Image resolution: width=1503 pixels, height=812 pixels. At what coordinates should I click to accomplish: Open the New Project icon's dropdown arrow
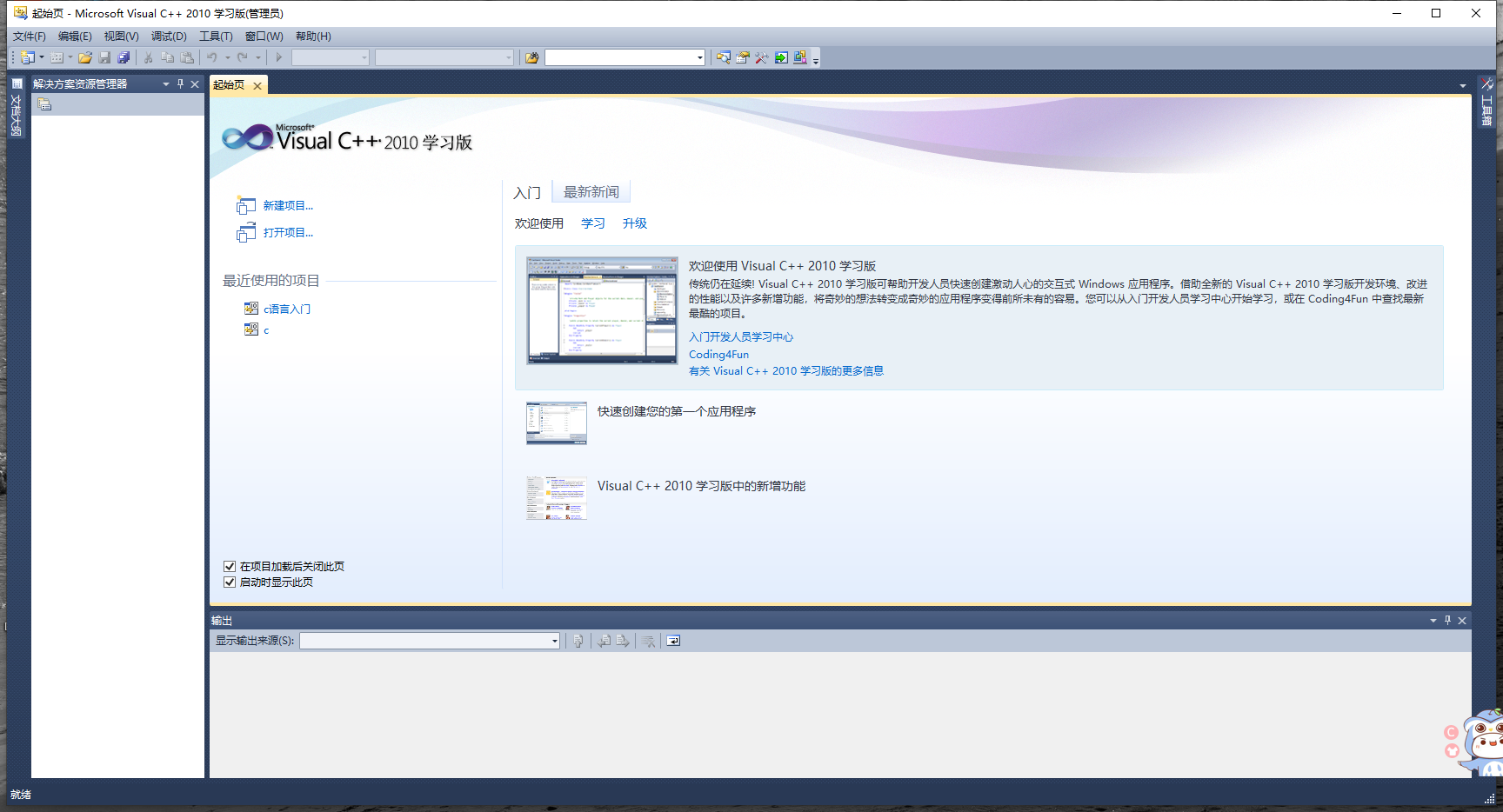[41, 57]
